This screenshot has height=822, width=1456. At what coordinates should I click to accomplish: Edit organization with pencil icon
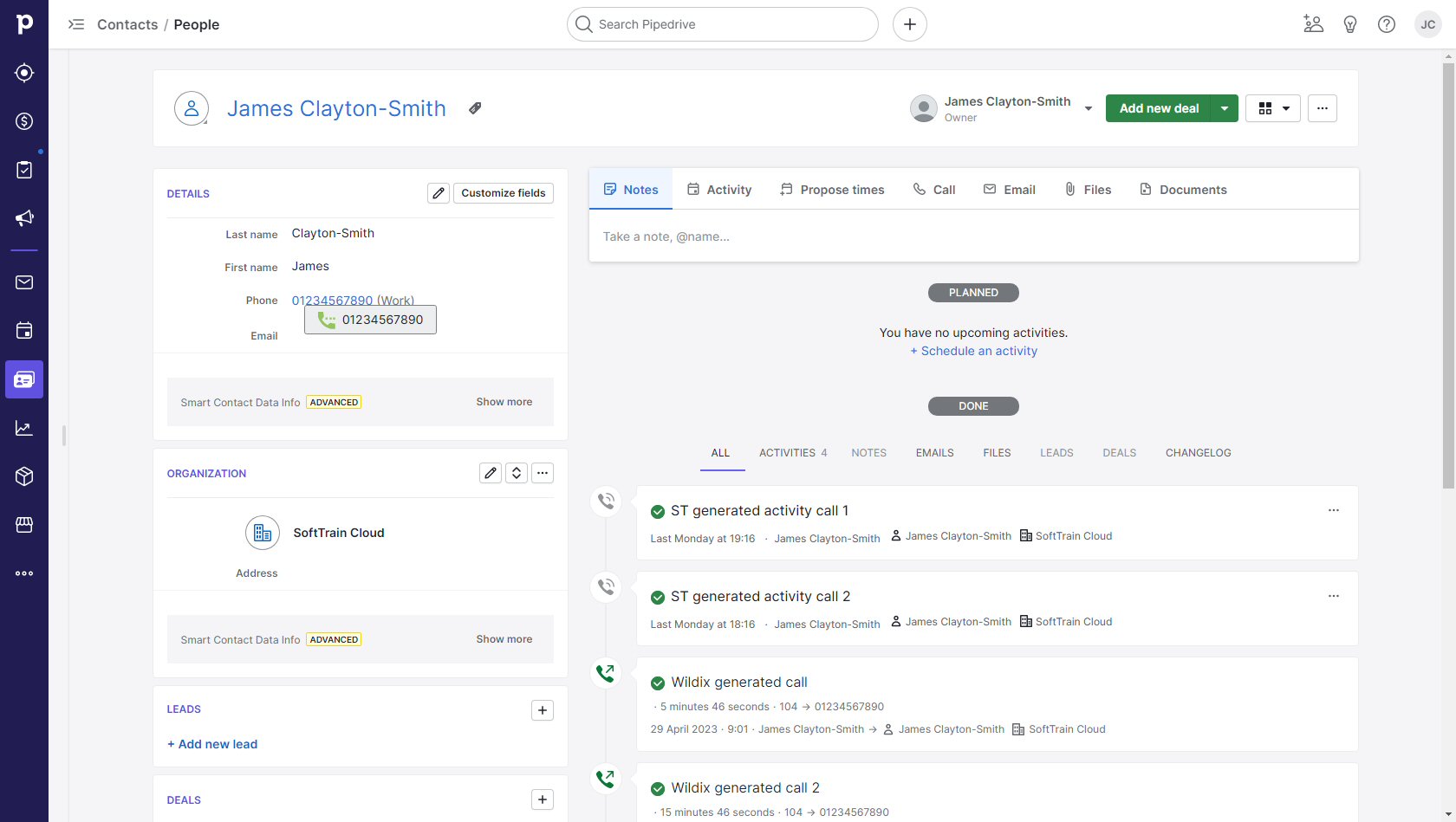491,473
